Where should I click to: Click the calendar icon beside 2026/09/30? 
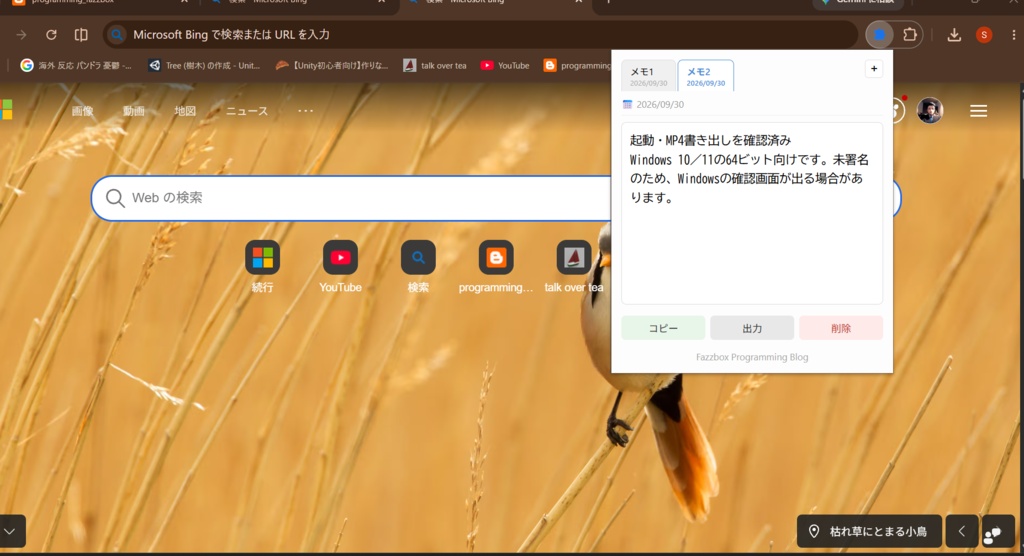click(x=628, y=105)
